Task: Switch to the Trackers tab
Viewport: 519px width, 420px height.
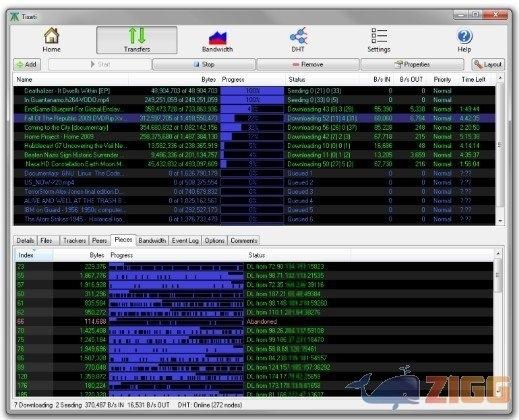Action: tap(75, 240)
